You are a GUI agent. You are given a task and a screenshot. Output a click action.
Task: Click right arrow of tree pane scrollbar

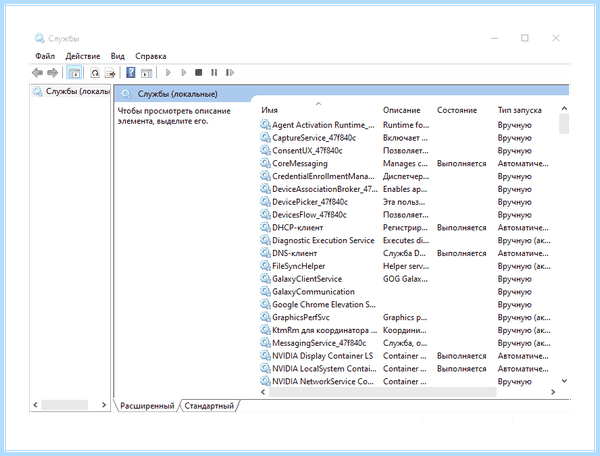tap(104, 404)
